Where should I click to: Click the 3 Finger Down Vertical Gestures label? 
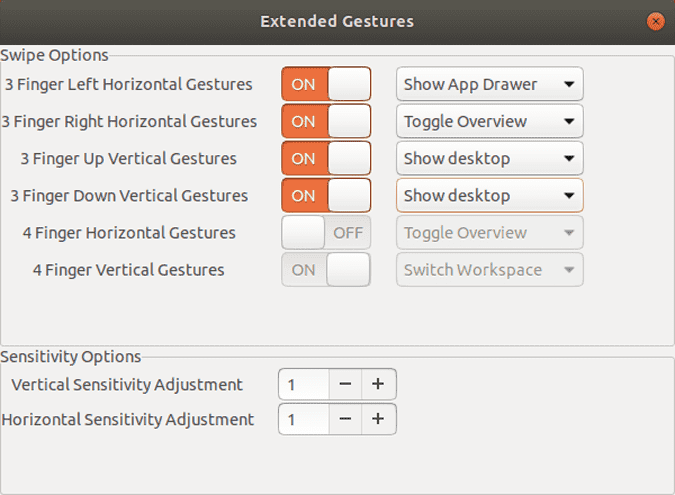pos(129,196)
